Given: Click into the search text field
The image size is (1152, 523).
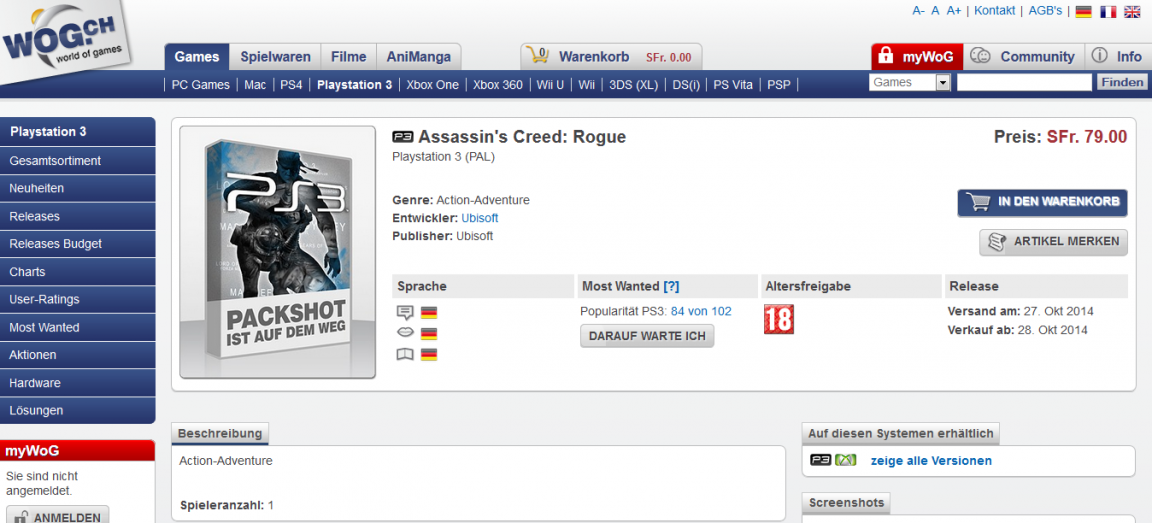Looking at the screenshot, I should pyautogui.click(x=1023, y=83).
